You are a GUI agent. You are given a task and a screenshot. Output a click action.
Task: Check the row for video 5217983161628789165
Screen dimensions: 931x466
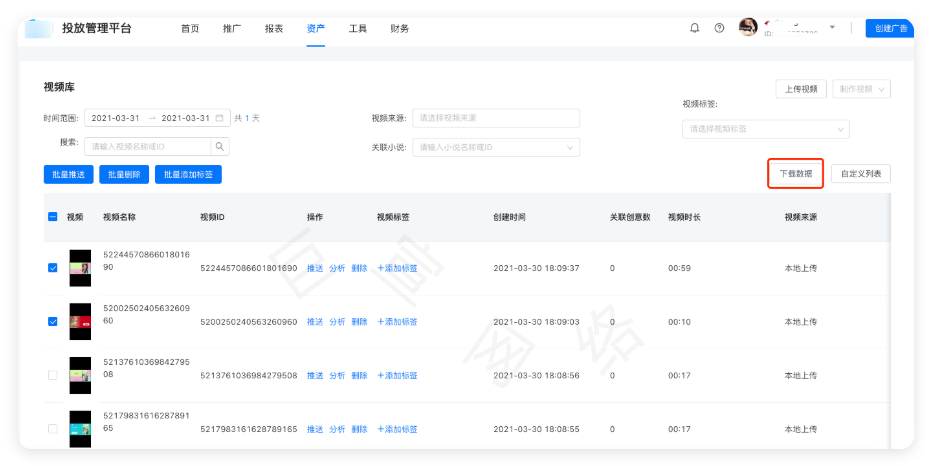pyautogui.click(x=52, y=429)
